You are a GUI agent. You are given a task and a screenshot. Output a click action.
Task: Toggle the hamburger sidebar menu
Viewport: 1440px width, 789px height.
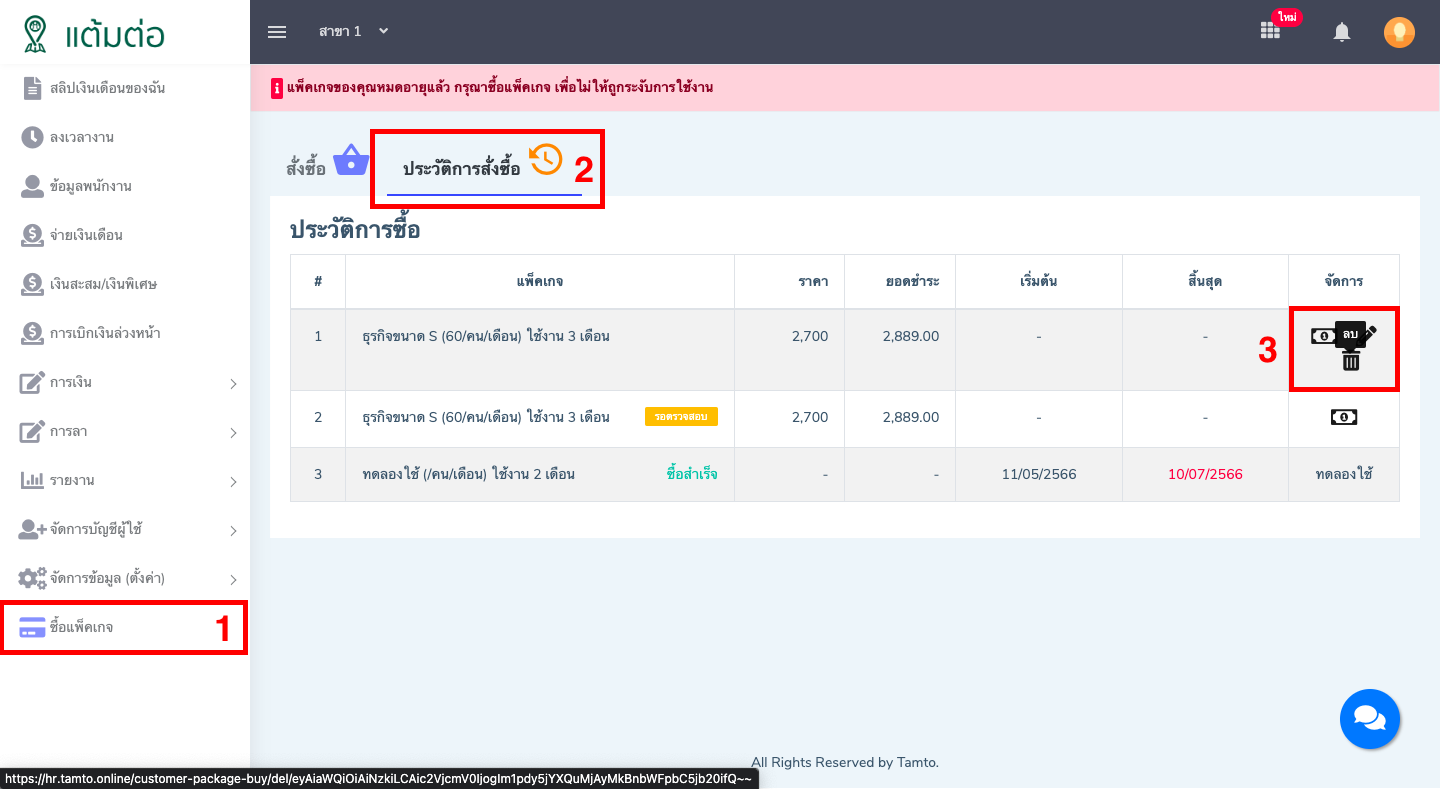tap(277, 32)
